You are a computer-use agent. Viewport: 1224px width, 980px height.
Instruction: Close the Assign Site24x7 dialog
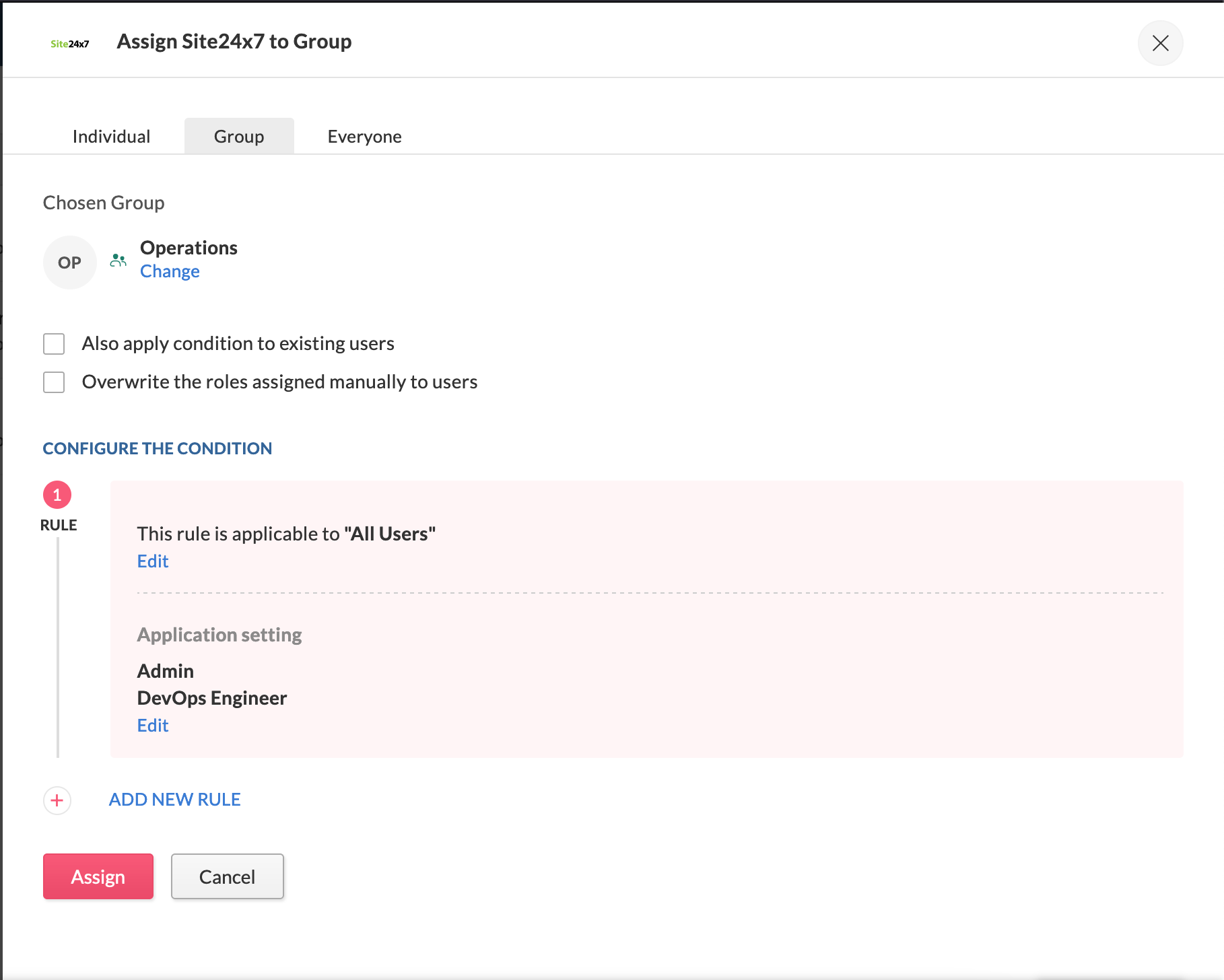pyautogui.click(x=1160, y=43)
